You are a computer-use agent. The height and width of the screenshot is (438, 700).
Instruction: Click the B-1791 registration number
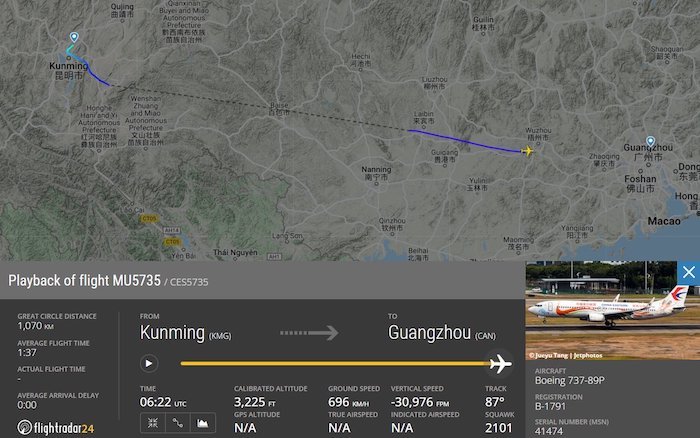tap(550, 406)
